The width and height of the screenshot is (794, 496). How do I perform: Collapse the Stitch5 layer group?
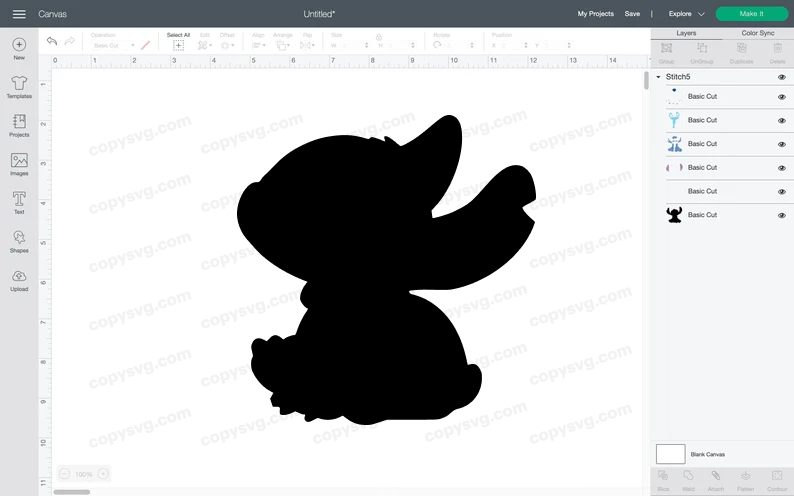(658, 77)
